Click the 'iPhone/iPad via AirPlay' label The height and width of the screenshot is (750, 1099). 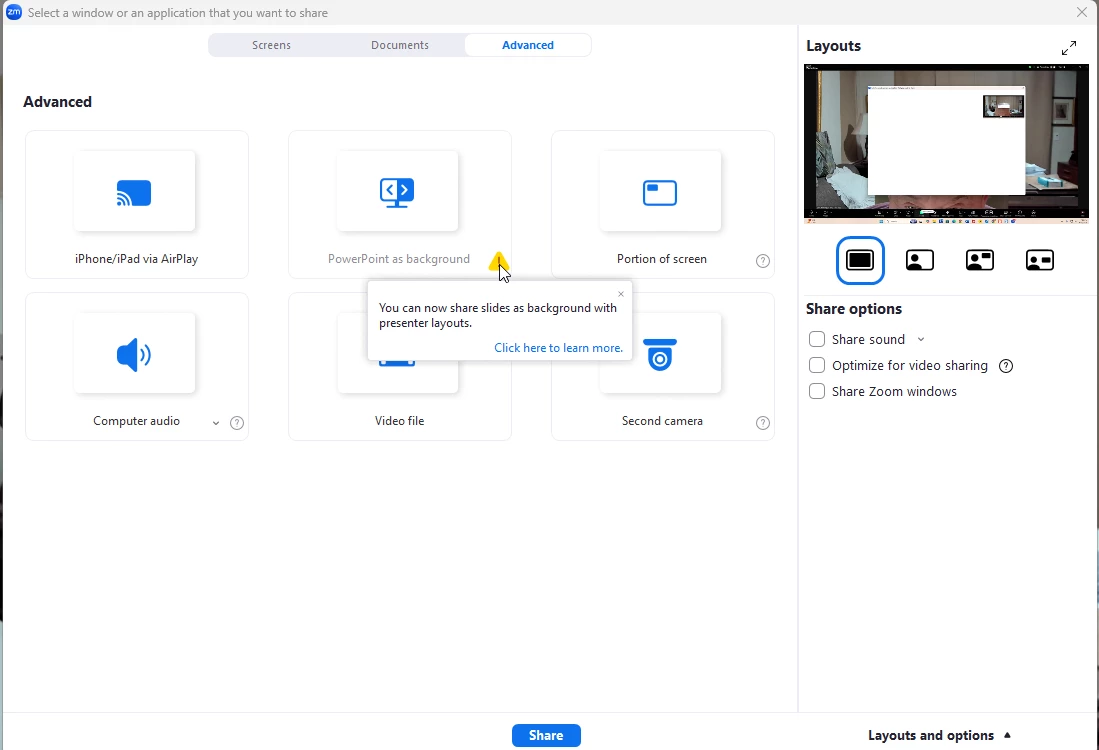click(137, 259)
